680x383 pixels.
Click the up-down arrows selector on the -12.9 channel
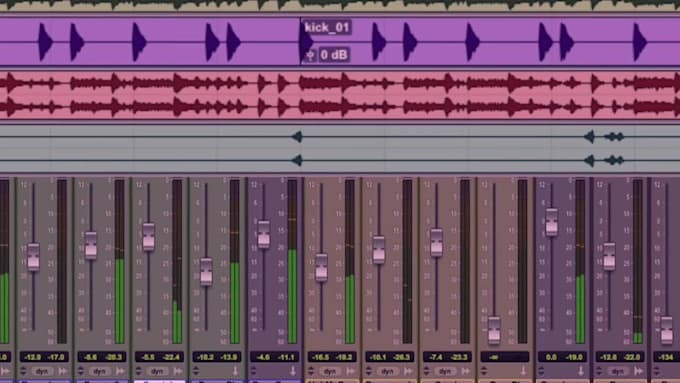23,371
